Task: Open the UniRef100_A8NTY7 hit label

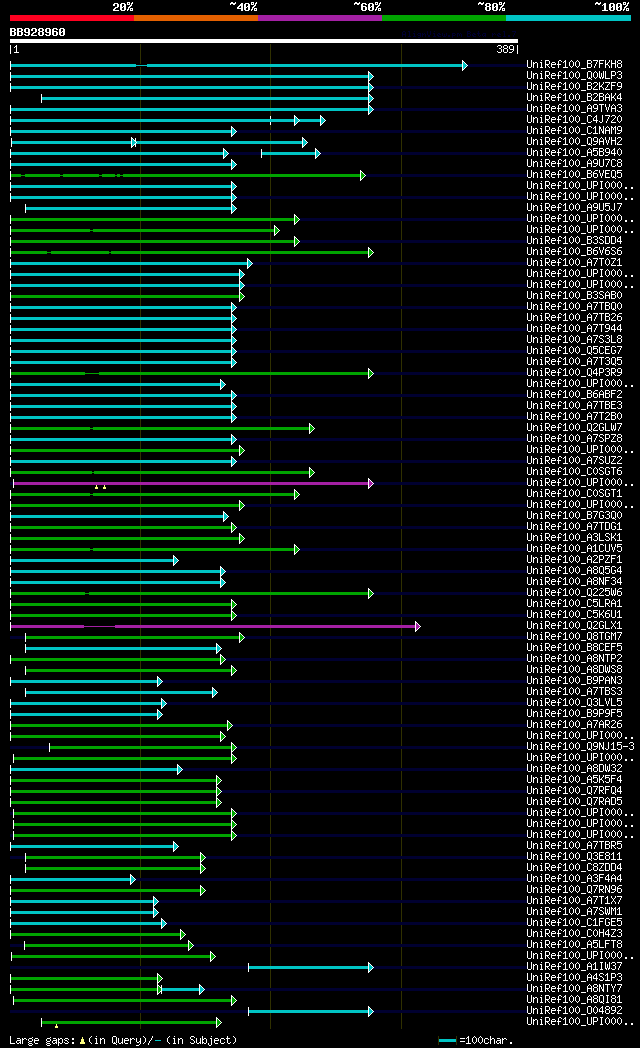Action: 574,989
